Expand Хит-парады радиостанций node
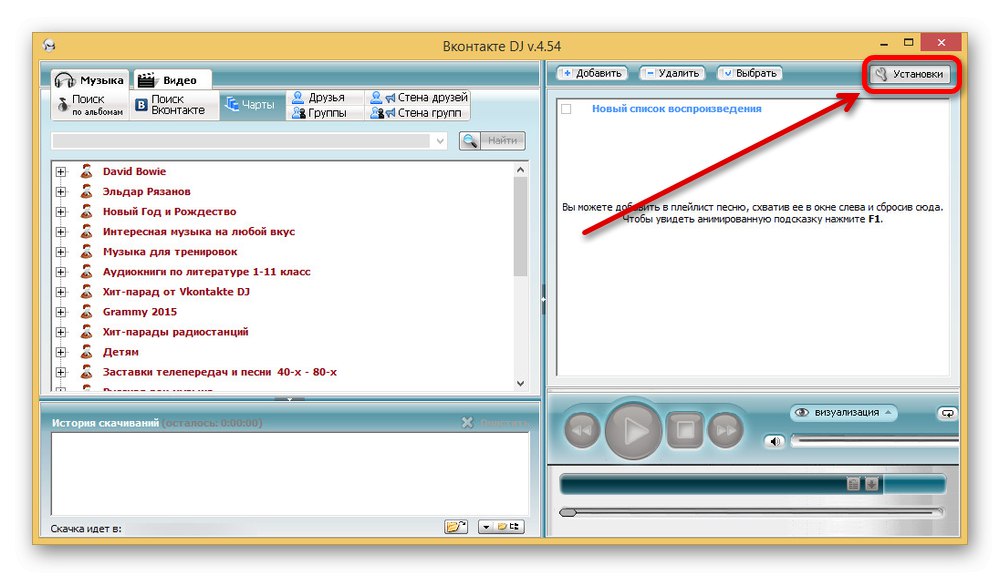 [61, 332]
